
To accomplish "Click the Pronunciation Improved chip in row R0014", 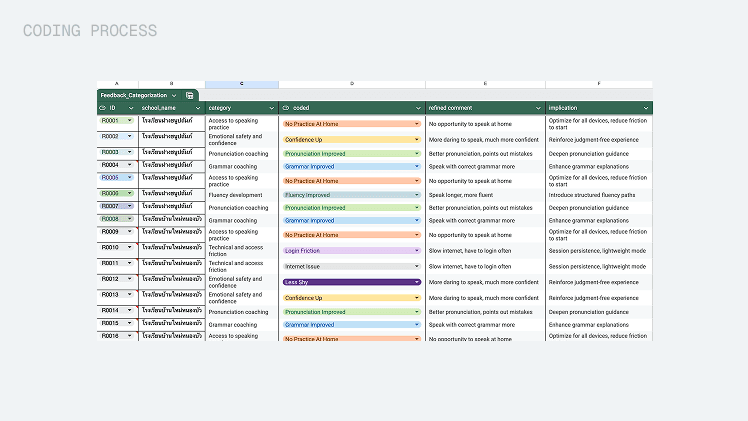I will (352, 312).
